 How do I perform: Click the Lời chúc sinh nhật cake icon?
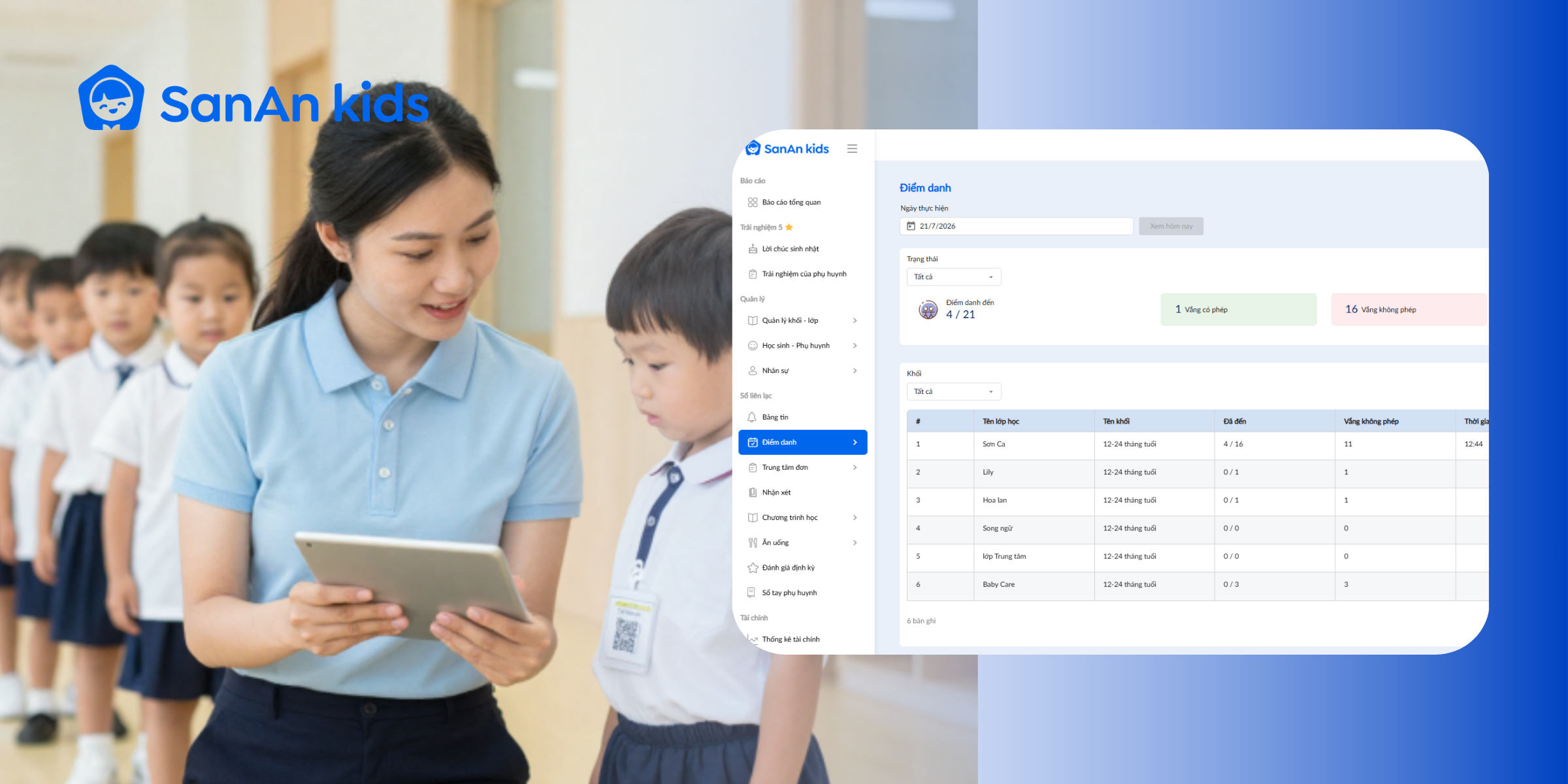753,249
